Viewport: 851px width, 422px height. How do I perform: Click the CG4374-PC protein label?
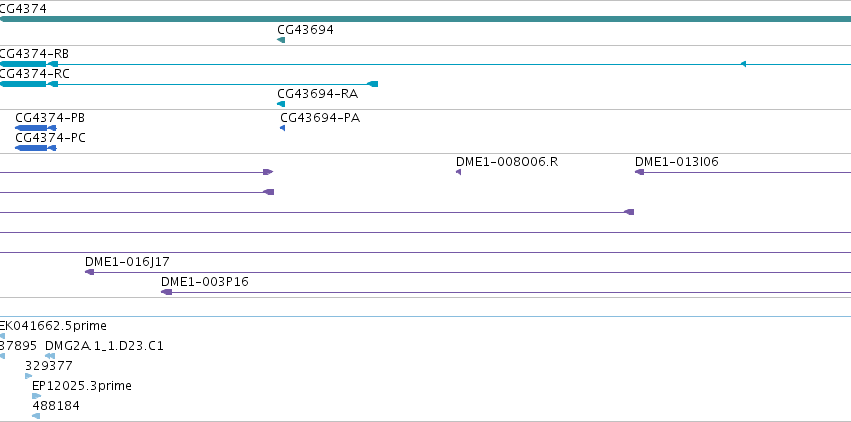pos(50,138)
